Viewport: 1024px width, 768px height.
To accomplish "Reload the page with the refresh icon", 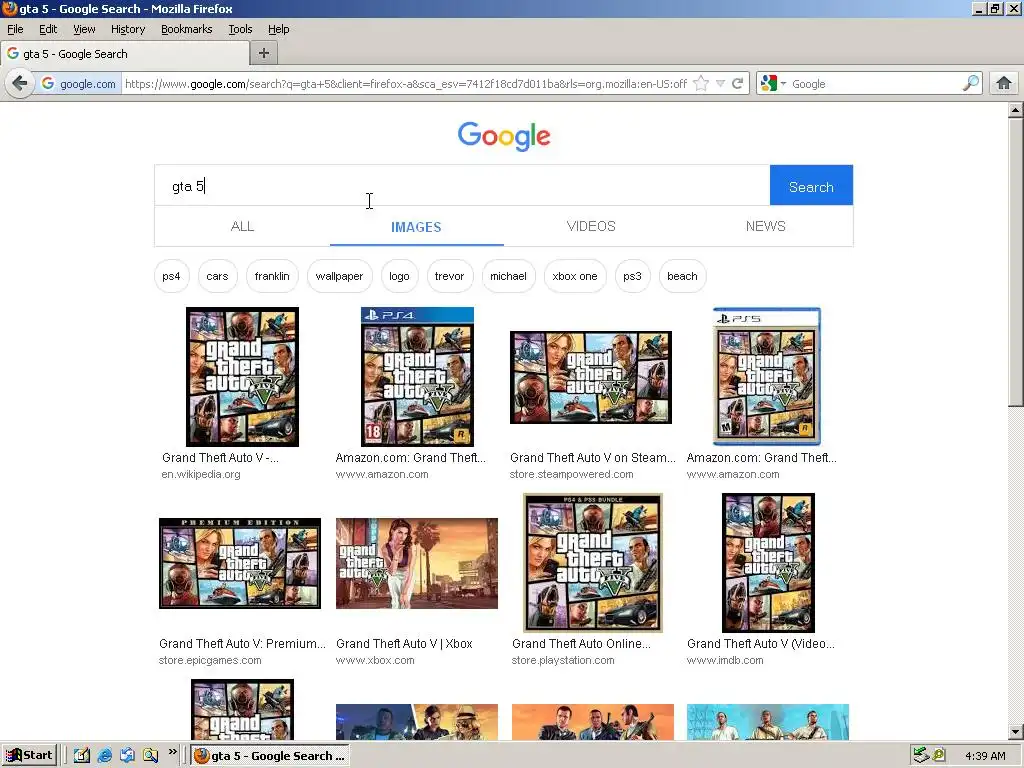I will pos(738,84).
